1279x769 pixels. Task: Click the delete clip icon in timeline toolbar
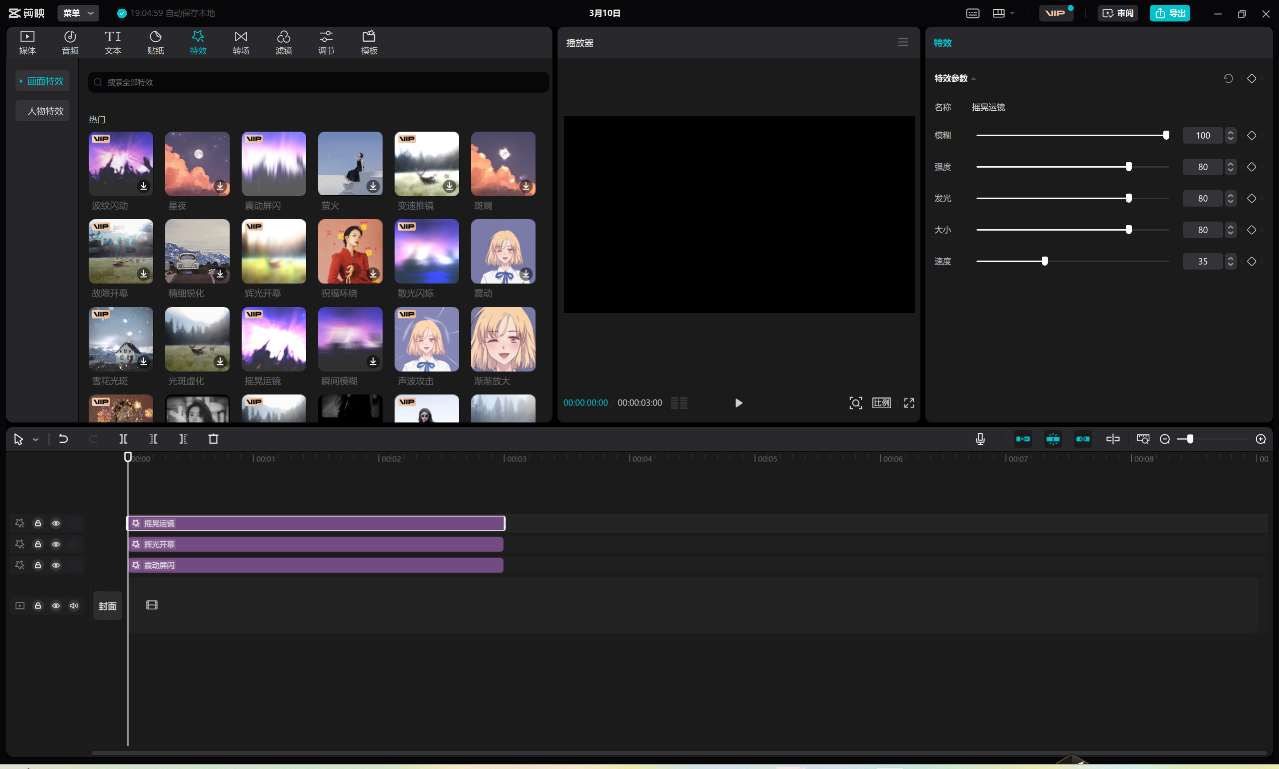click(213, 439)
